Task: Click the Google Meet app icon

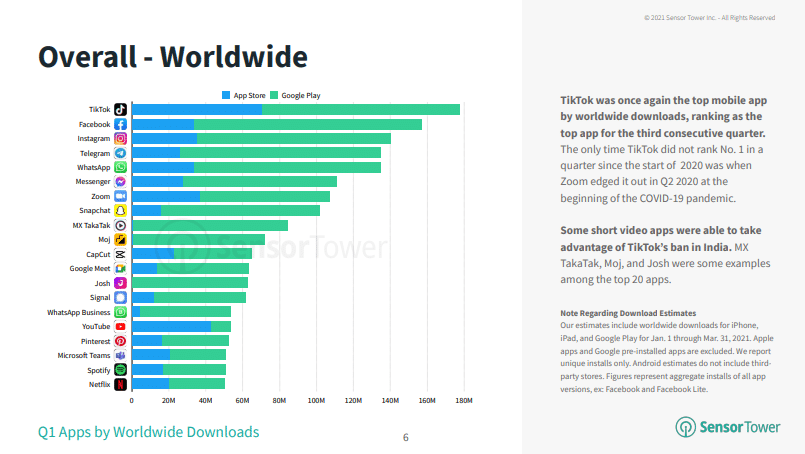Action: pos(120,269)
